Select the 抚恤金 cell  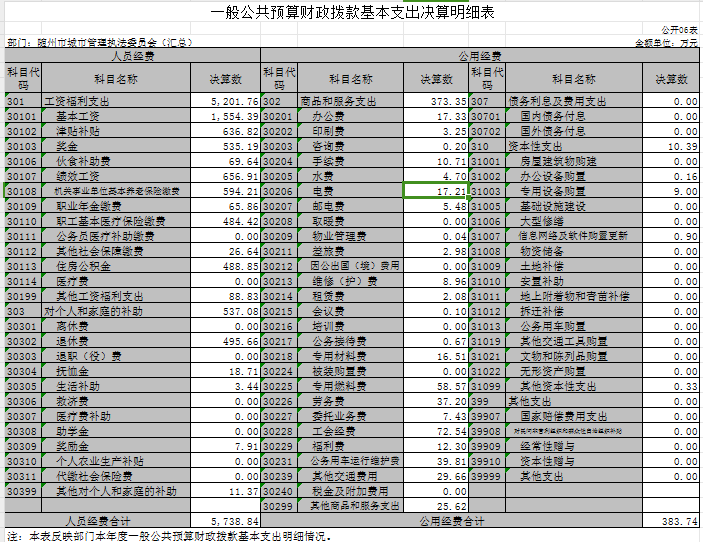116,371
